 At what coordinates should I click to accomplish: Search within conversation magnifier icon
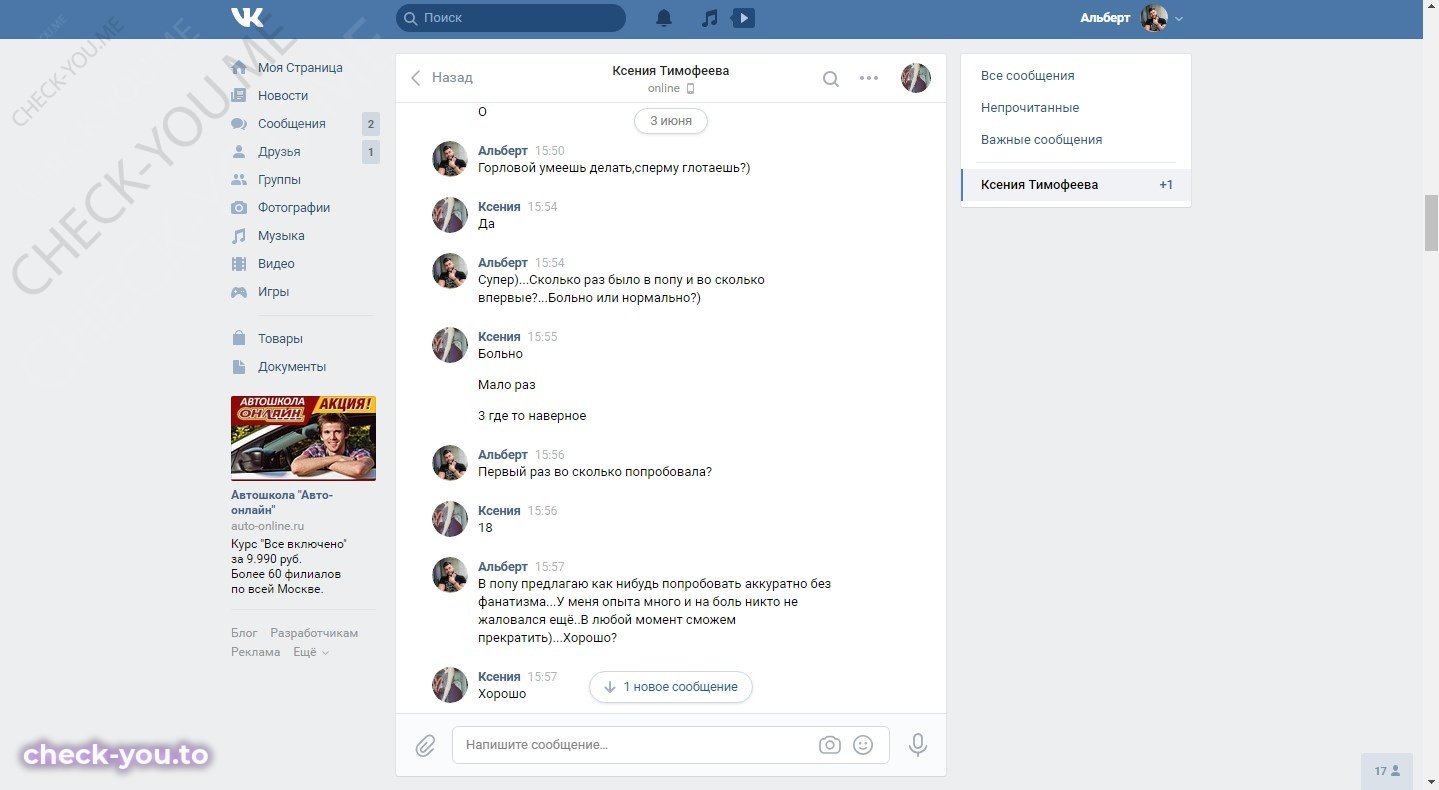(830, 78)
